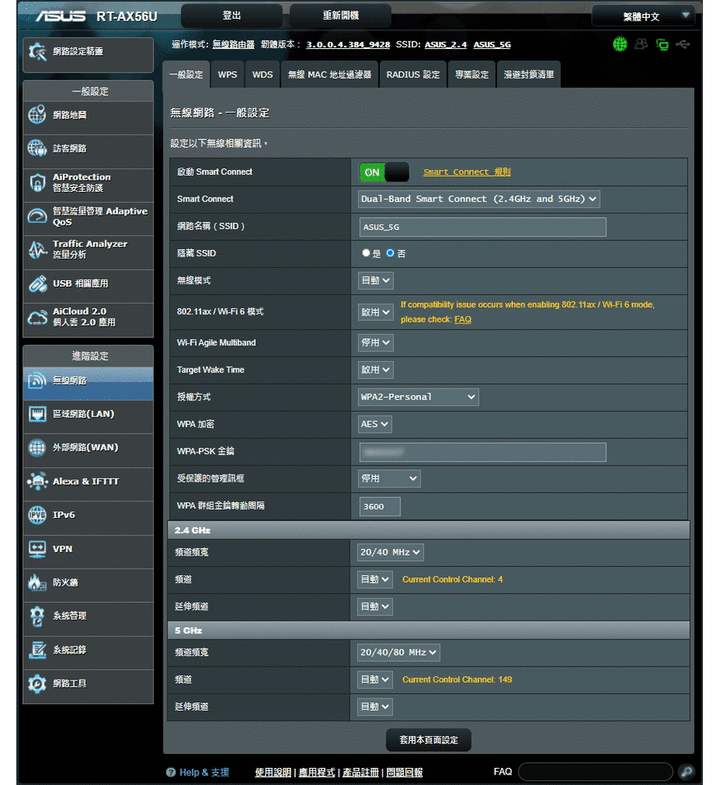This screenshot has width=720, height=785.
Task: Click the ASUS_5G SSID link in header
Action: pos(492,45)
